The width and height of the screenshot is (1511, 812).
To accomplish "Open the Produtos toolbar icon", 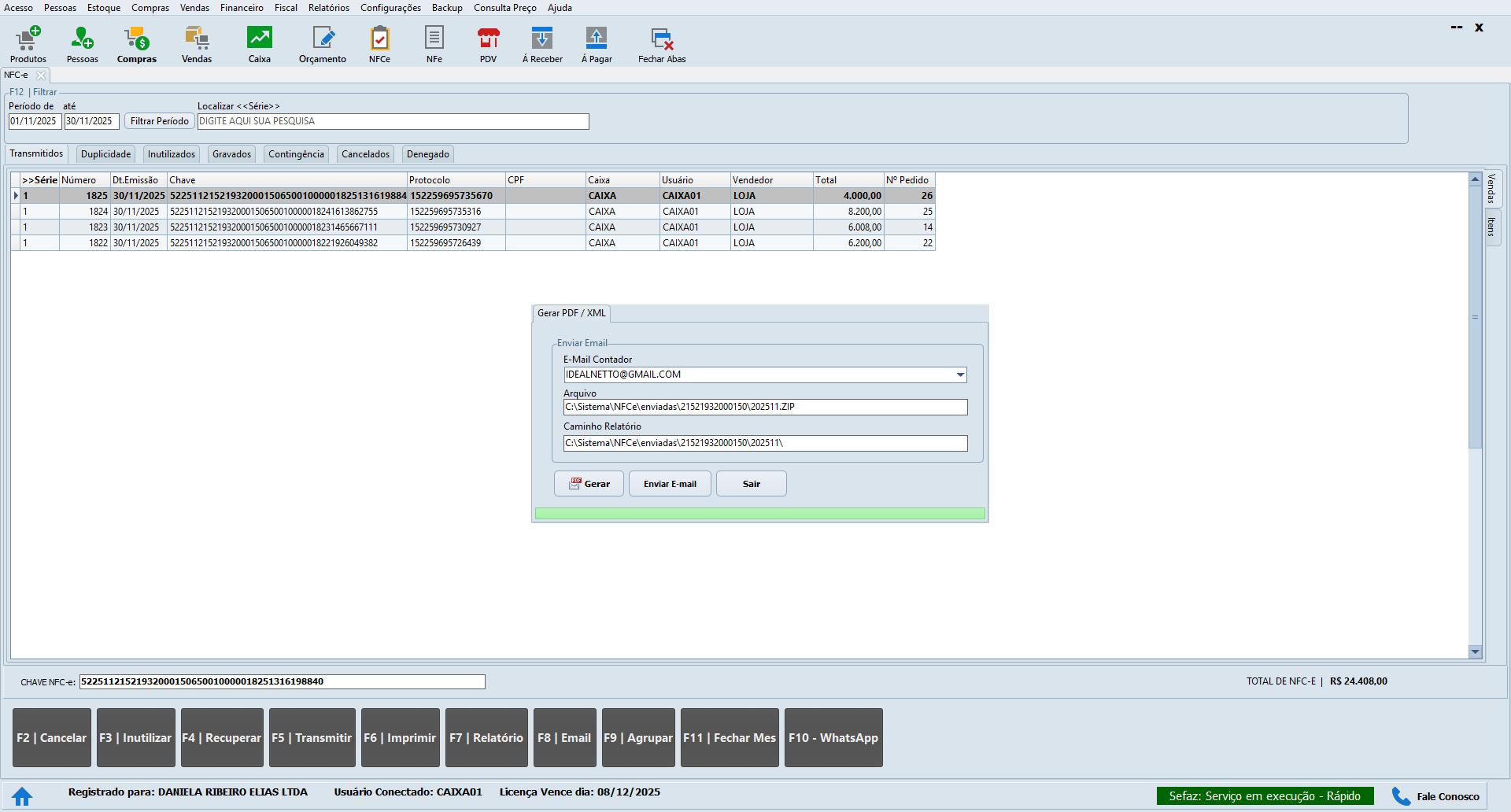I will click(x=28, y=44).
